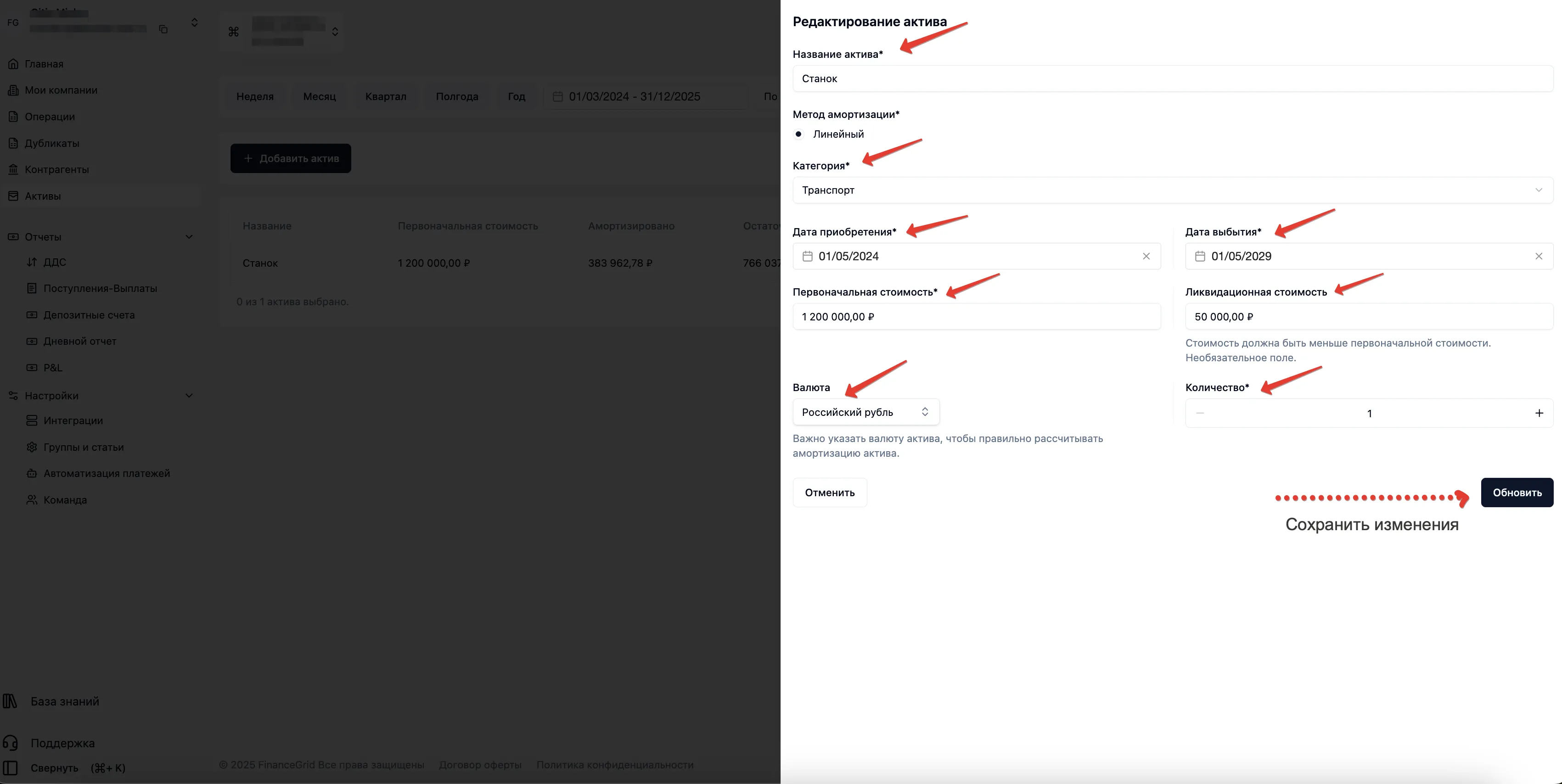The height and width of the screenshot is (784, 1562).
Task: Open the Главная home page
Action: 44,64
